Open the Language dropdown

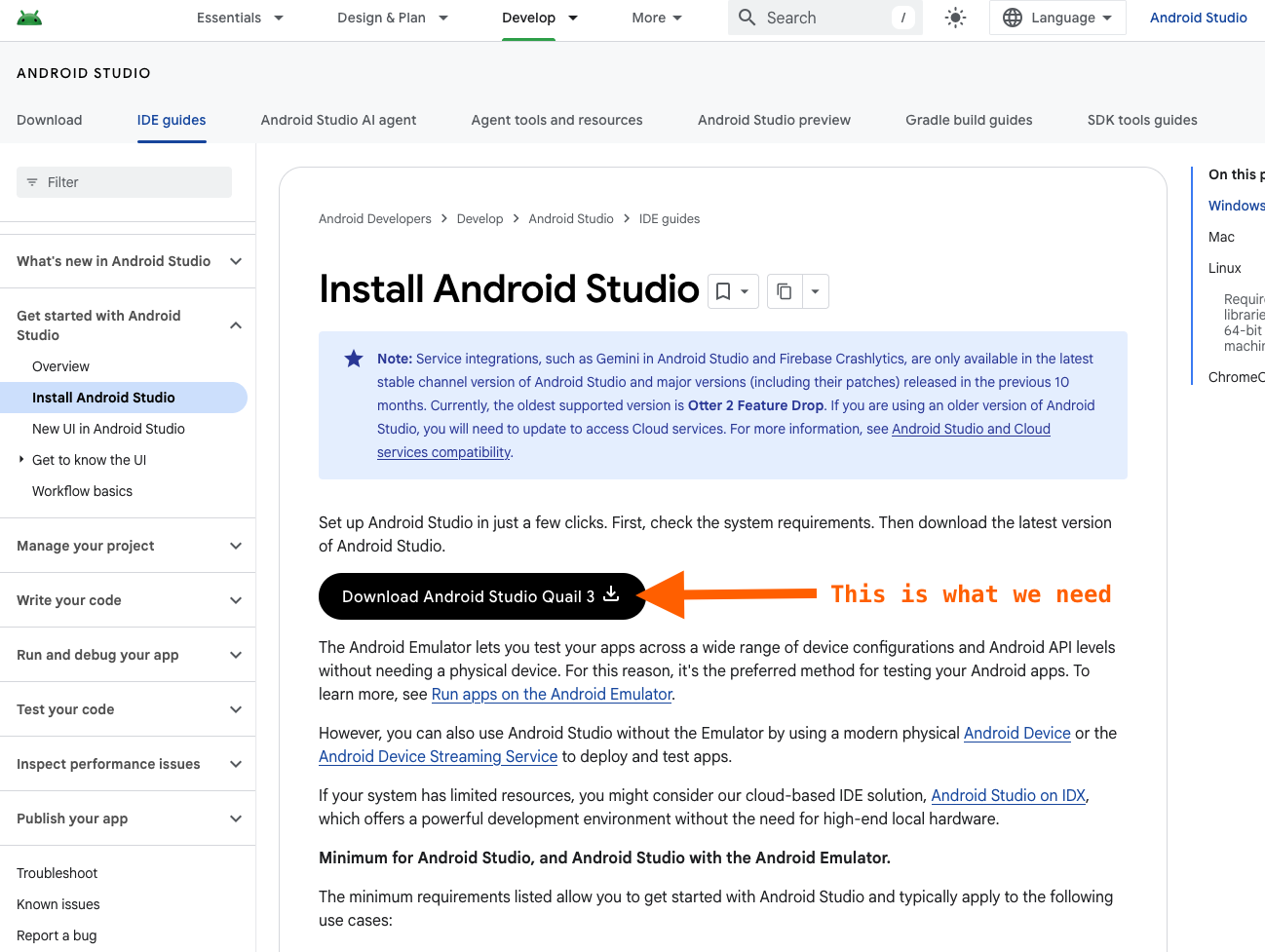(1057, 18)
